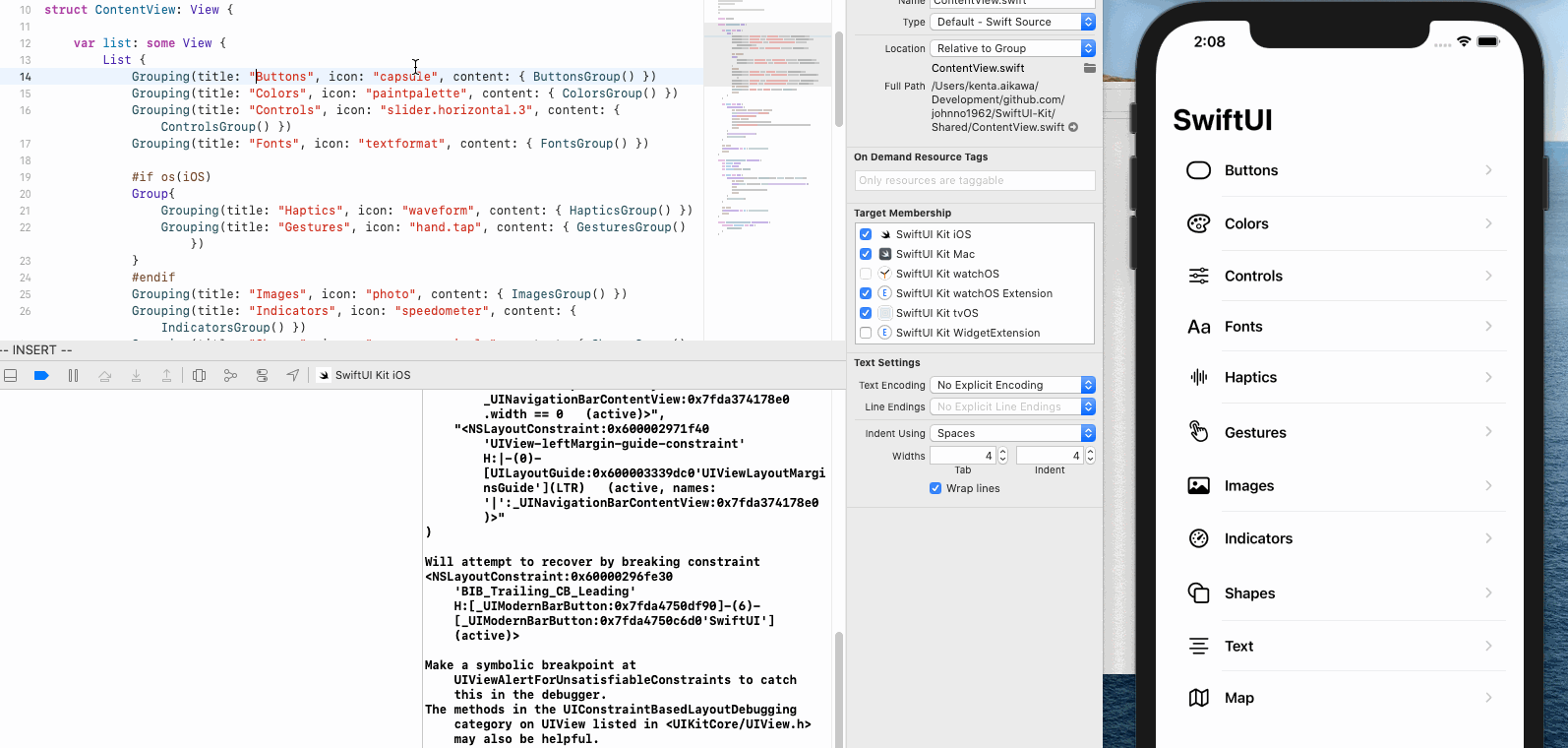
Task: Toggle the breakpoints activation icon
Action: (41, 375)
